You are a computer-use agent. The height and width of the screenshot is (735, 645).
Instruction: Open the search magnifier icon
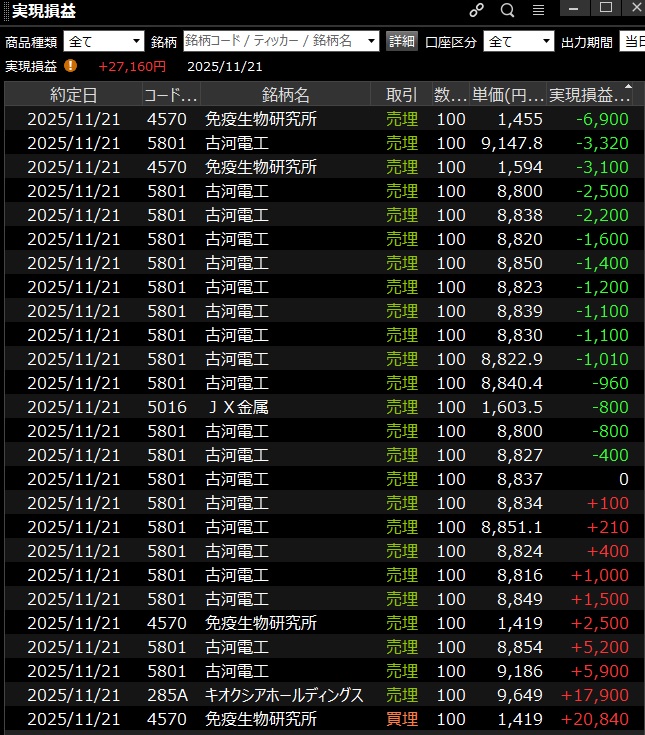point(507,10)
